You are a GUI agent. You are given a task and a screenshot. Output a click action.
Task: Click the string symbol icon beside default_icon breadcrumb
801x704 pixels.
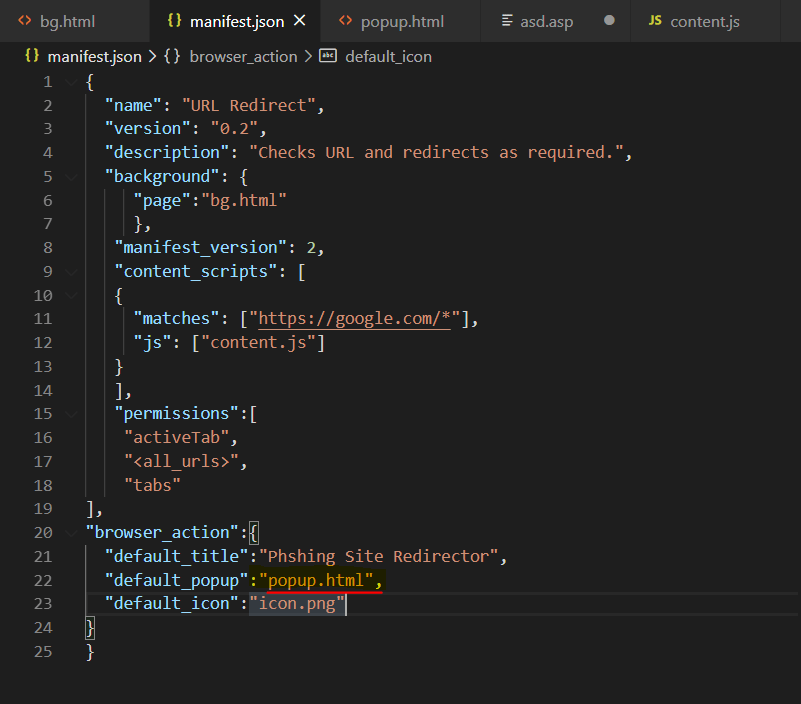click(328, 56)
